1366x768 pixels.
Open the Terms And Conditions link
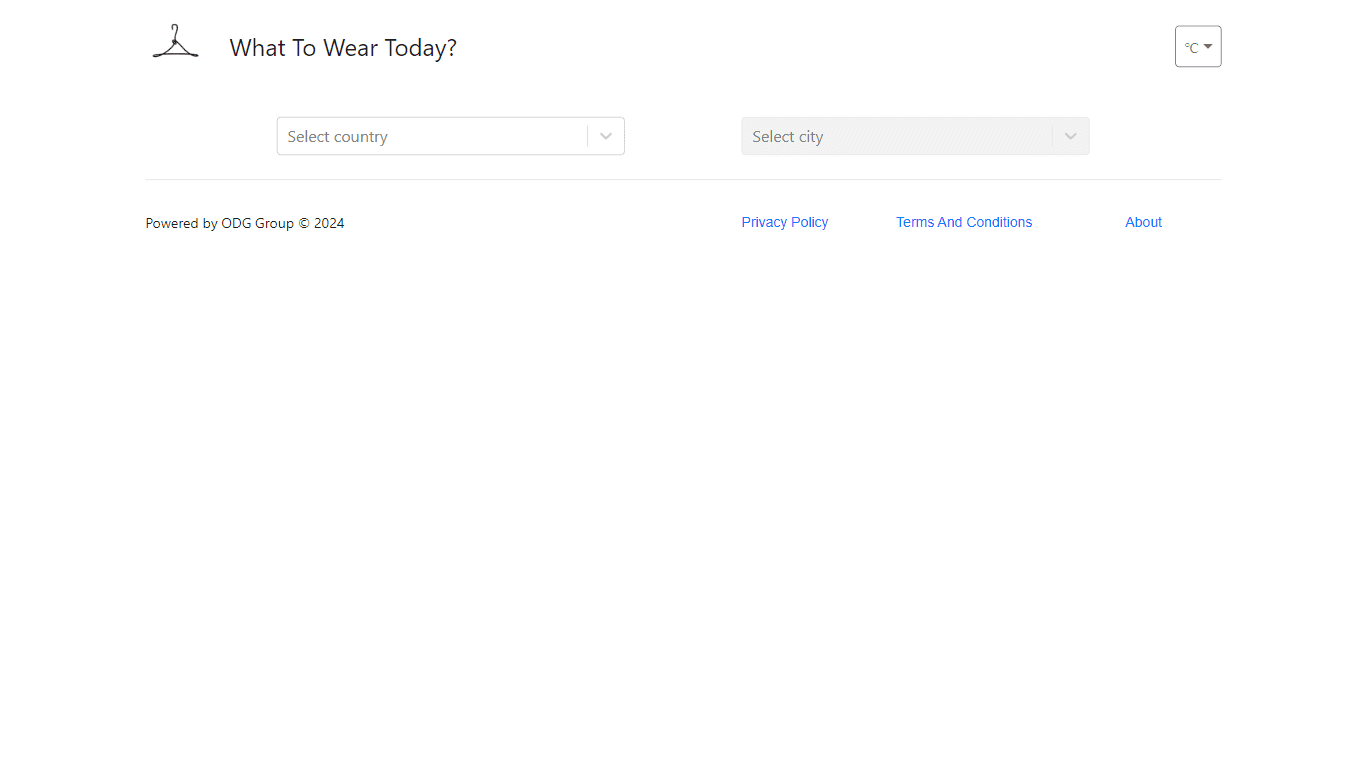[964, 222]
